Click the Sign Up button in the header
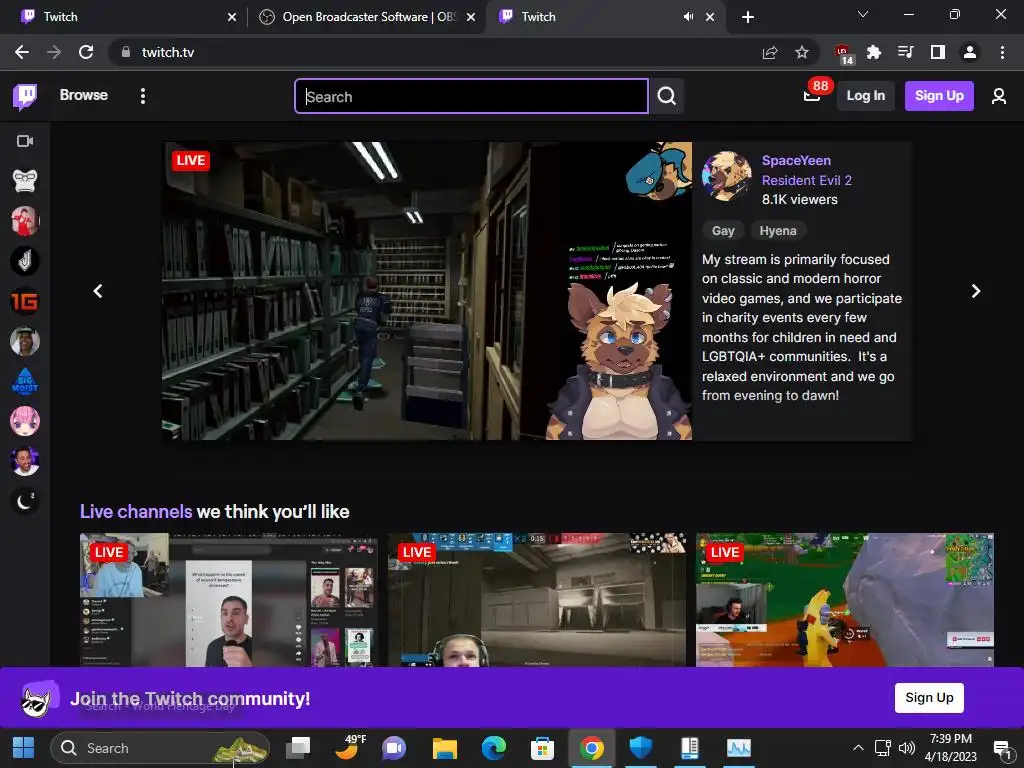 [x=938, y=96]
